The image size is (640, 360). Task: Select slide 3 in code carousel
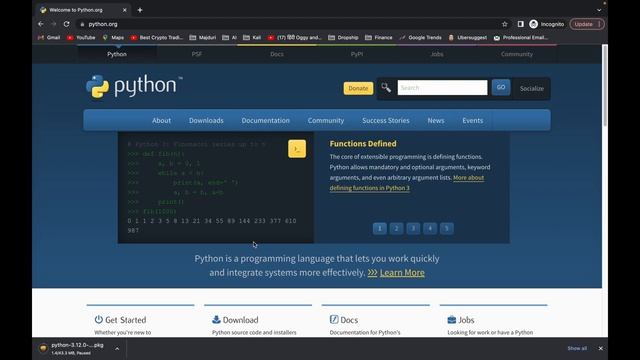[413, 228]
